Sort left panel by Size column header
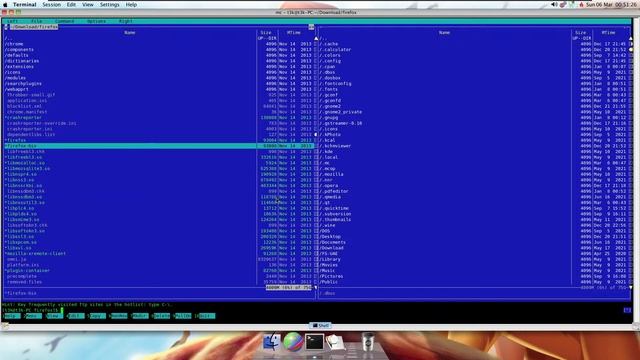This screenshot has height=360, width=640. click(266, 32)
